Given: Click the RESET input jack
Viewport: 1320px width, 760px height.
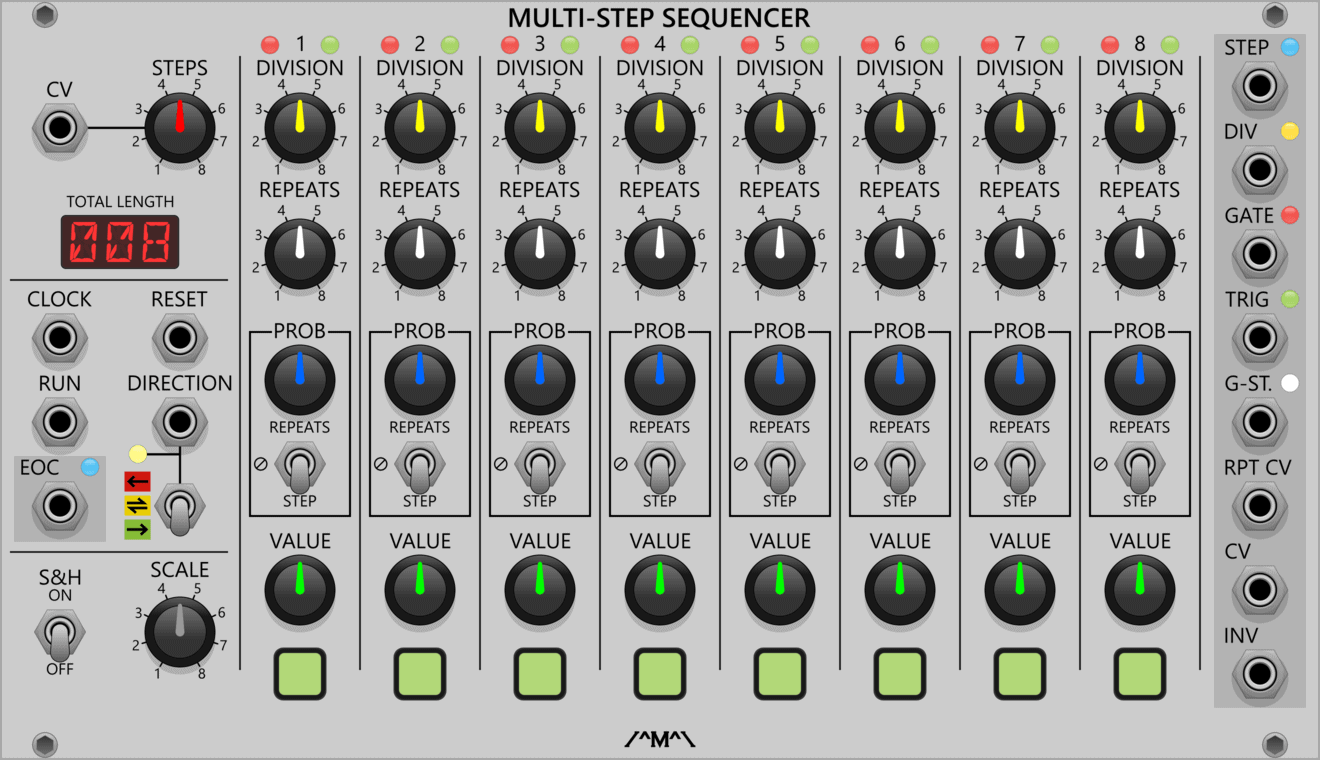Looking at the screenshot, I should tap(179, 338).
